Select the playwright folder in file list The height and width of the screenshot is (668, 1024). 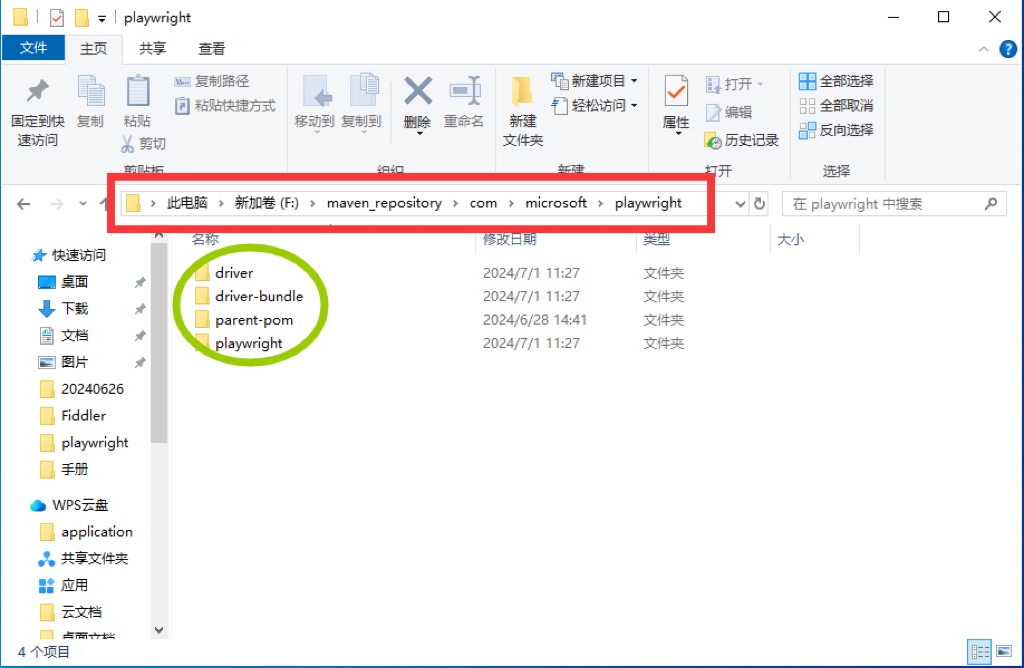238,343
